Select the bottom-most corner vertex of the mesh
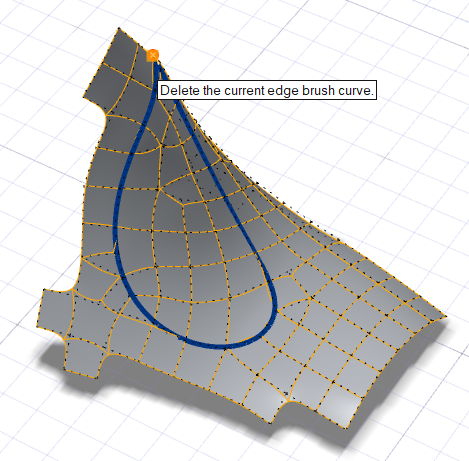The height and width of the screenshot is (461, 469). point(348,428)
